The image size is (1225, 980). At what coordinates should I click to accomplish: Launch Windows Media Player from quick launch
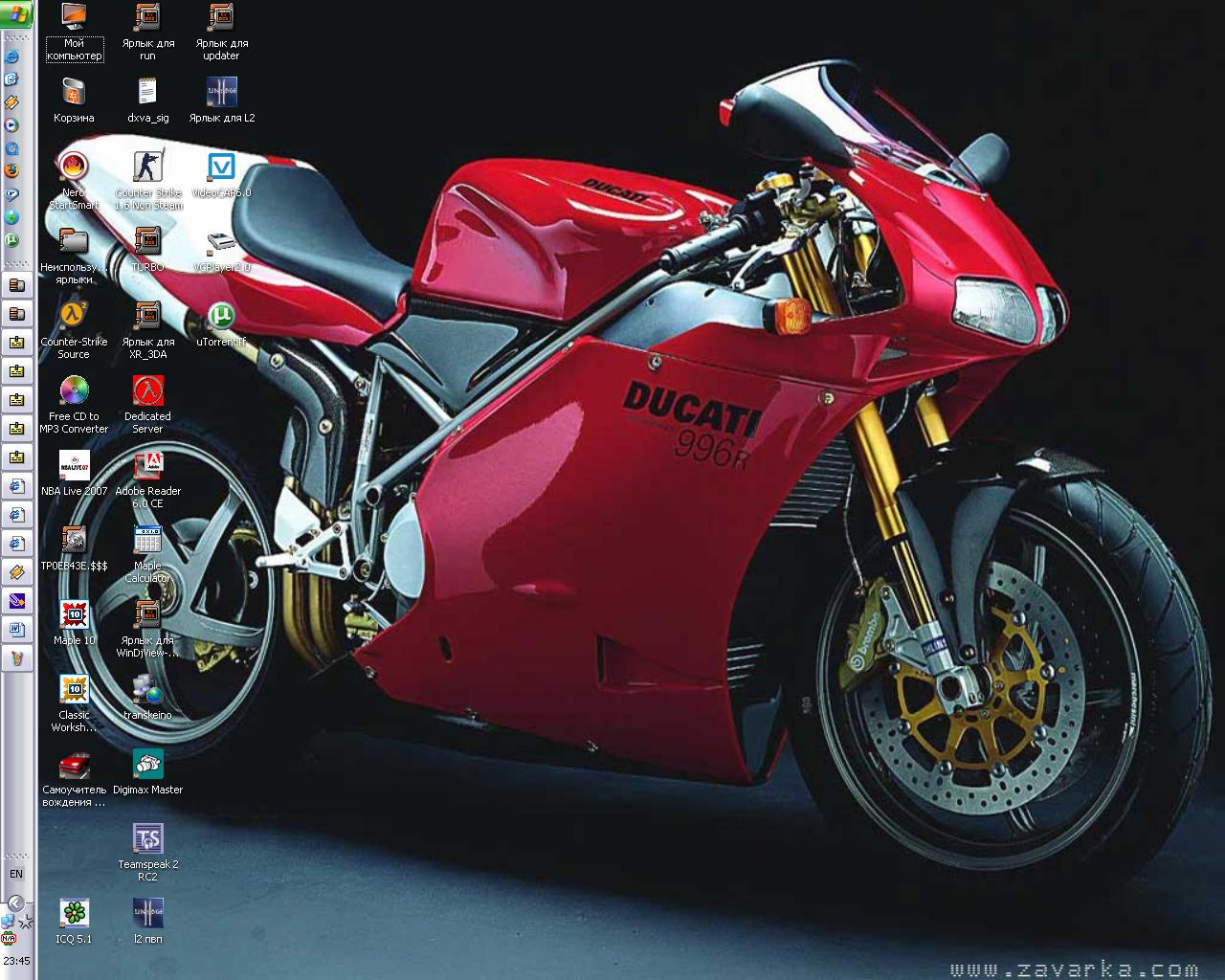(12, 124)
